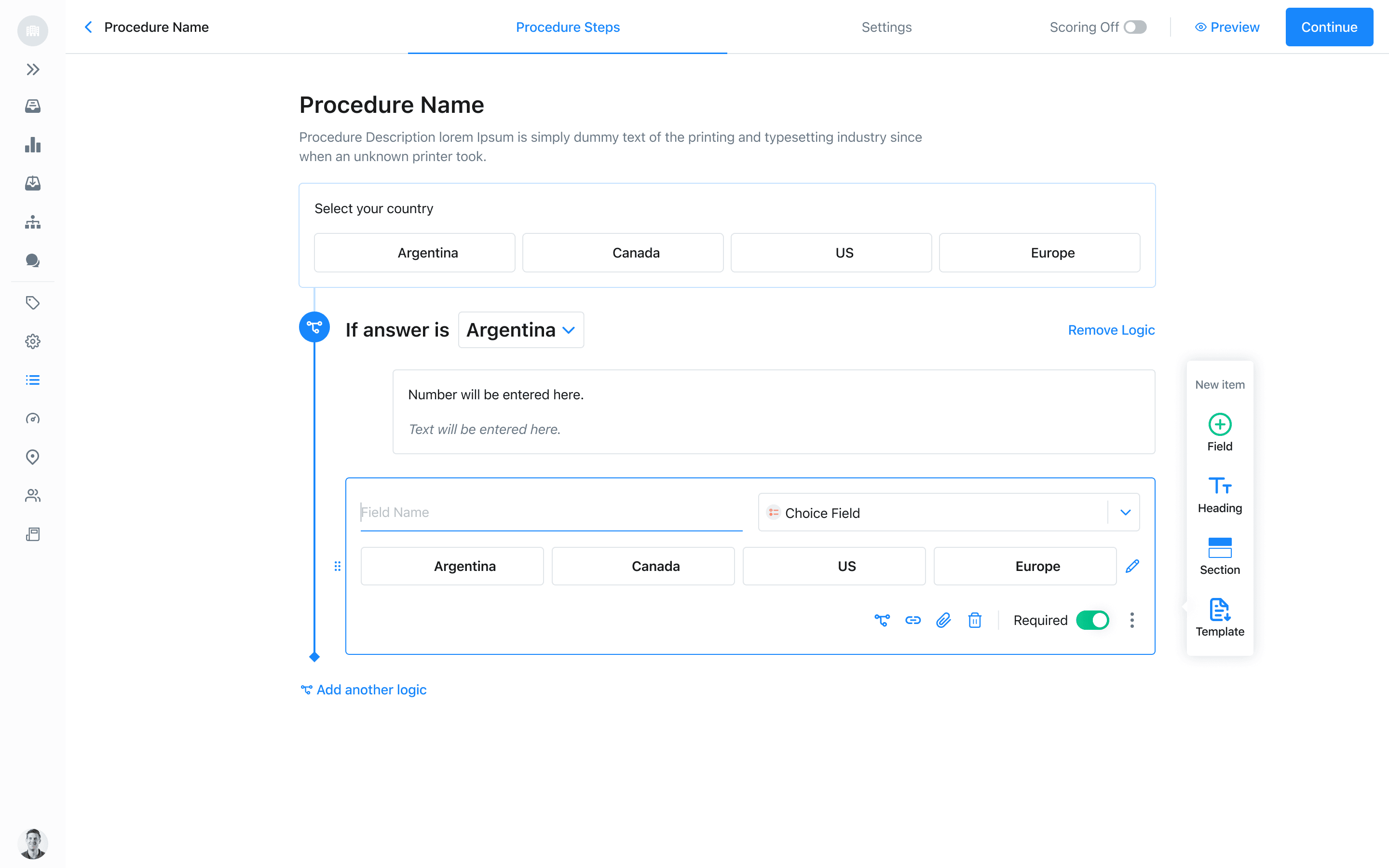Edit choices with the pencil icon
Image resolution: width=1389 pixels, height=868 pixels.
[1132, 566]
